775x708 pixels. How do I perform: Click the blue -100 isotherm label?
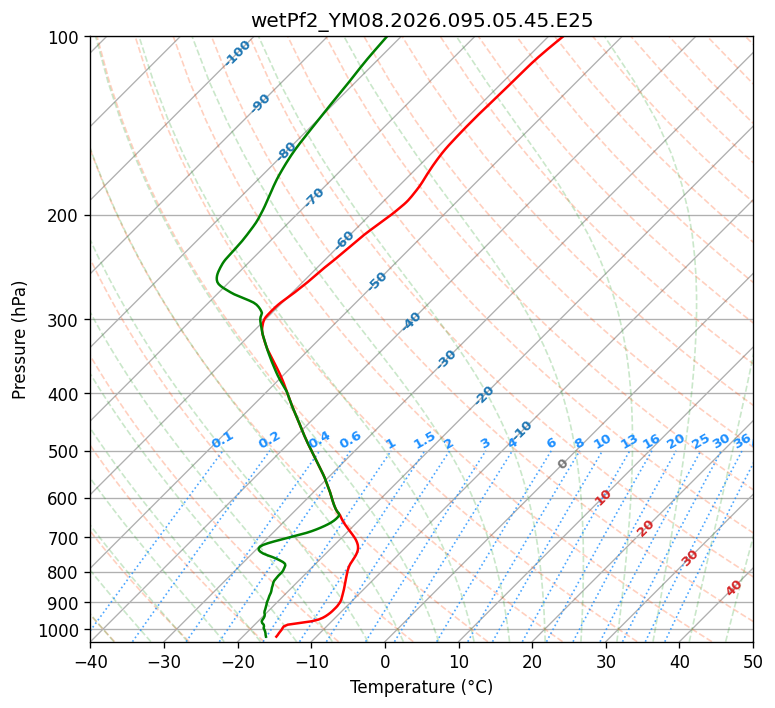pos(237,53)
